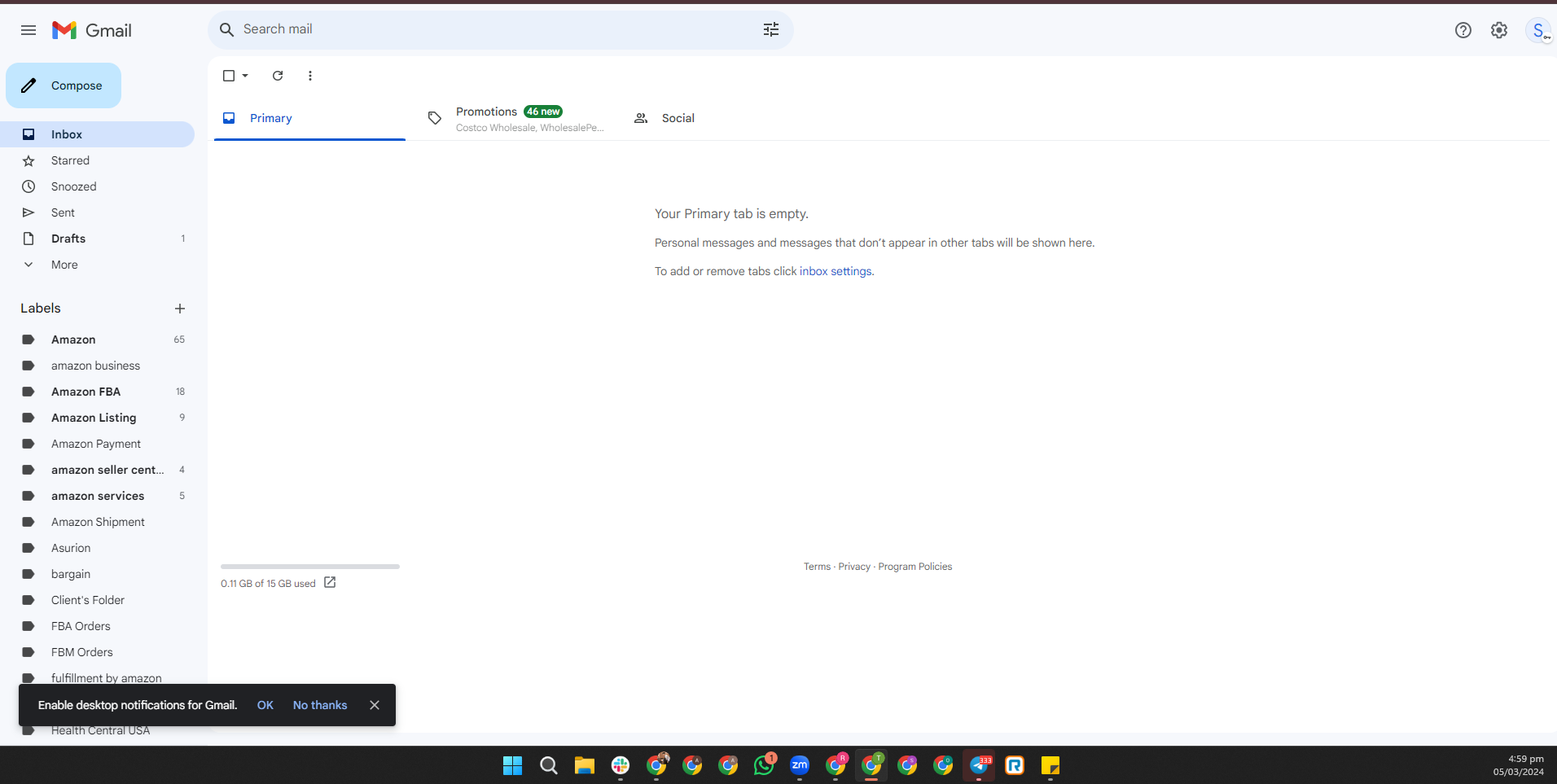Open Drafts folder
1557x784 pixels.
[x=97, y=239]
